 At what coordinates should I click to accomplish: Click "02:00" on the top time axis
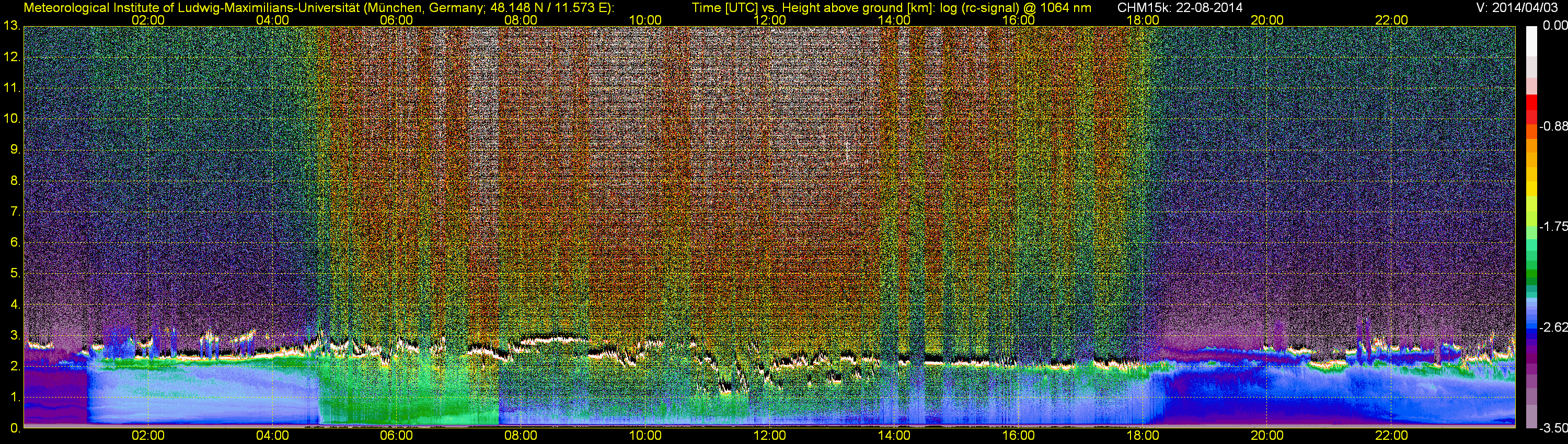click(148, 20)
